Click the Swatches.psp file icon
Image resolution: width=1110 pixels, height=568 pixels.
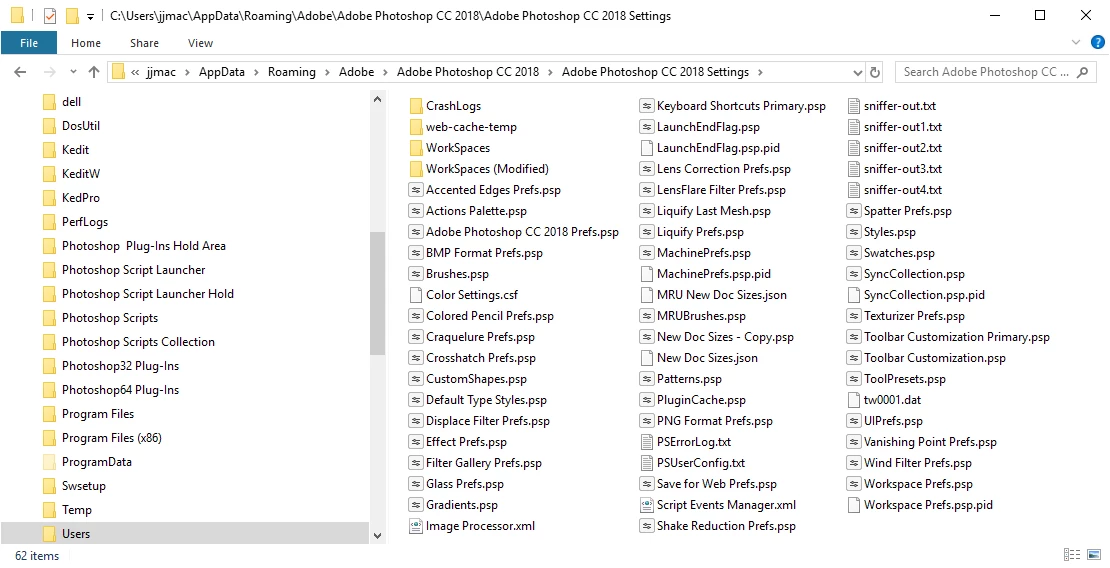point(854,253)
